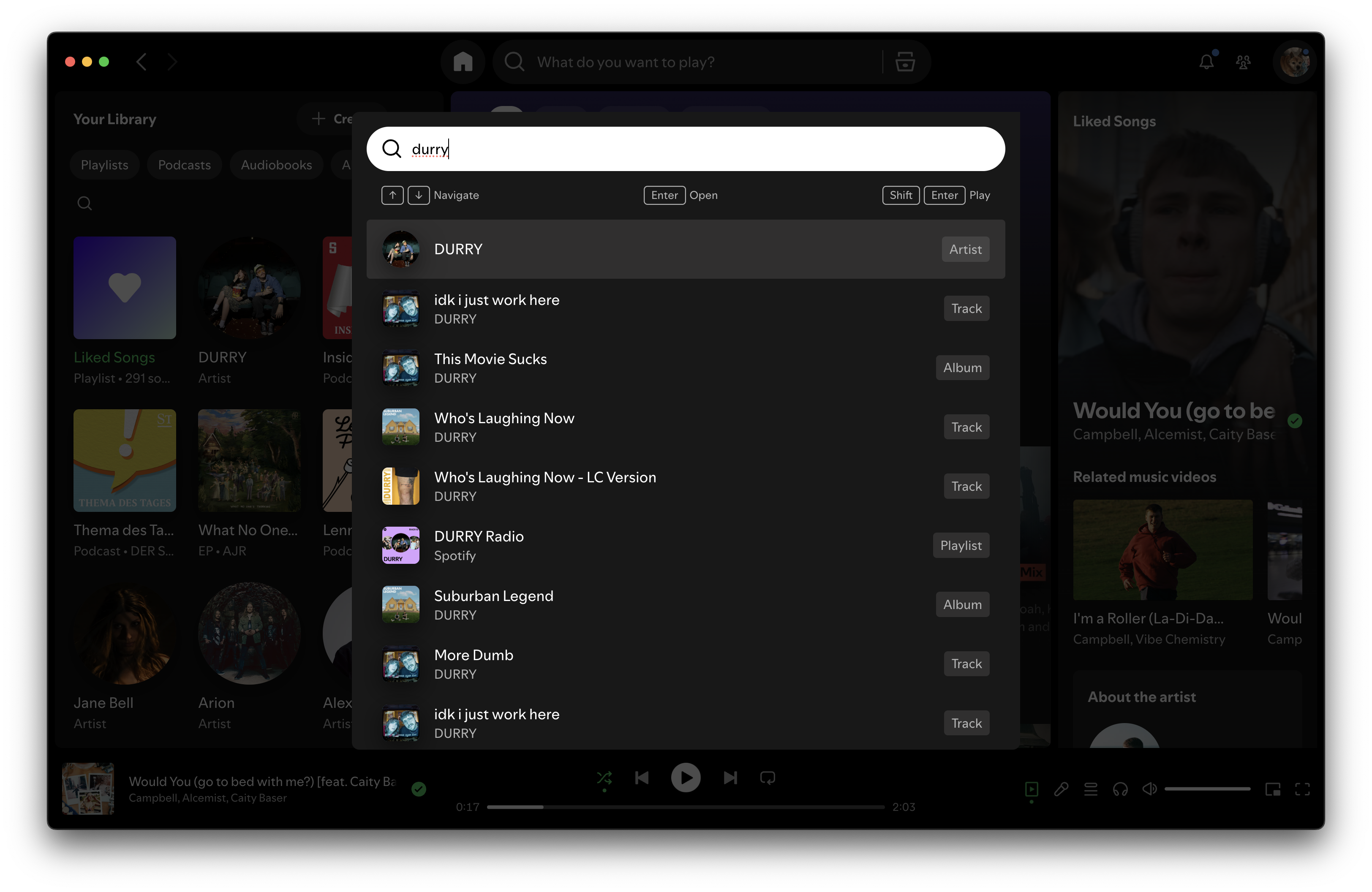Click the song progress bar
Viewport: 1372px width, 892px height.
(686, 807)
